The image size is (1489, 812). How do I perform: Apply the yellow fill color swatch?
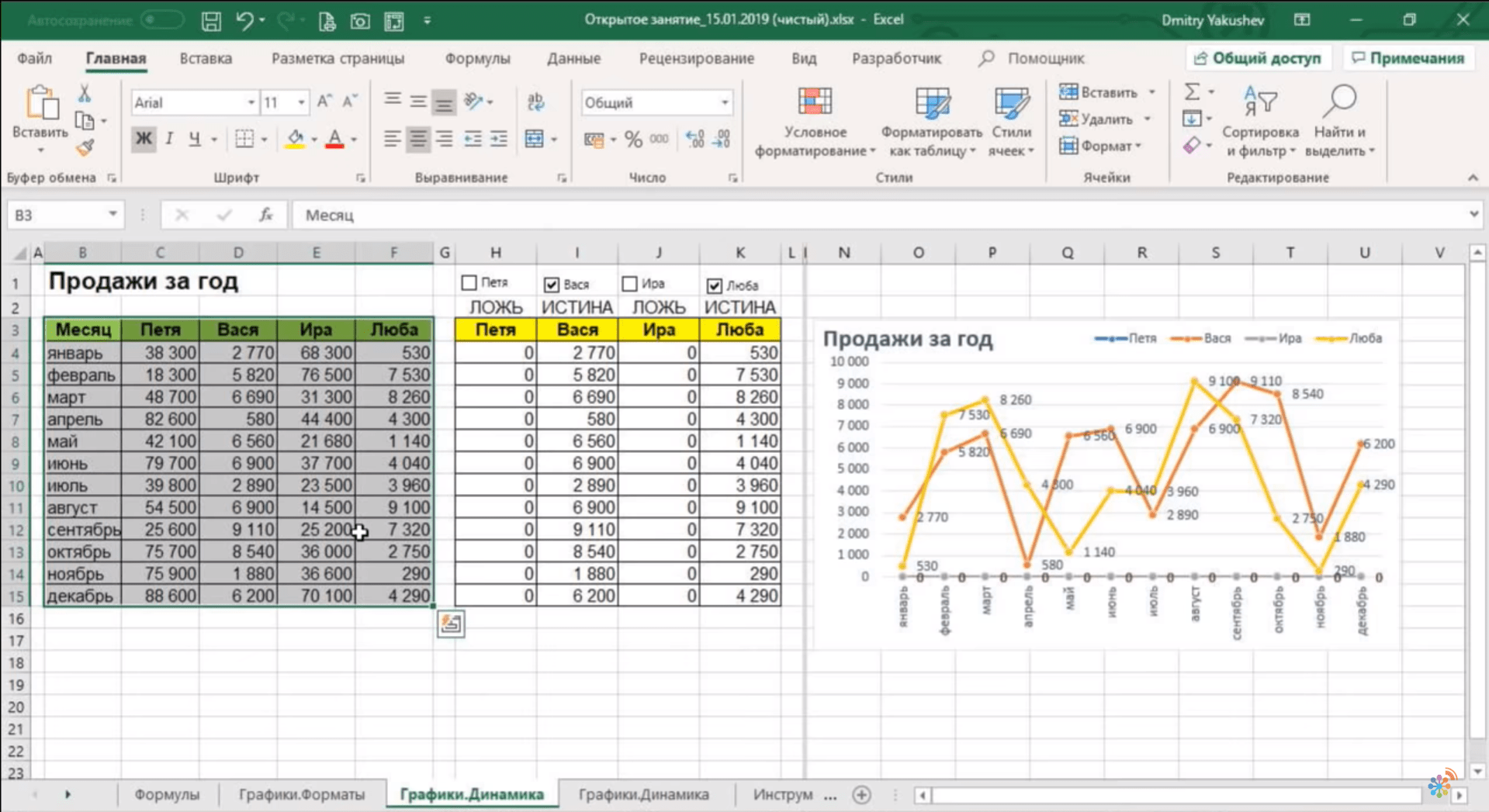[295, 140]
